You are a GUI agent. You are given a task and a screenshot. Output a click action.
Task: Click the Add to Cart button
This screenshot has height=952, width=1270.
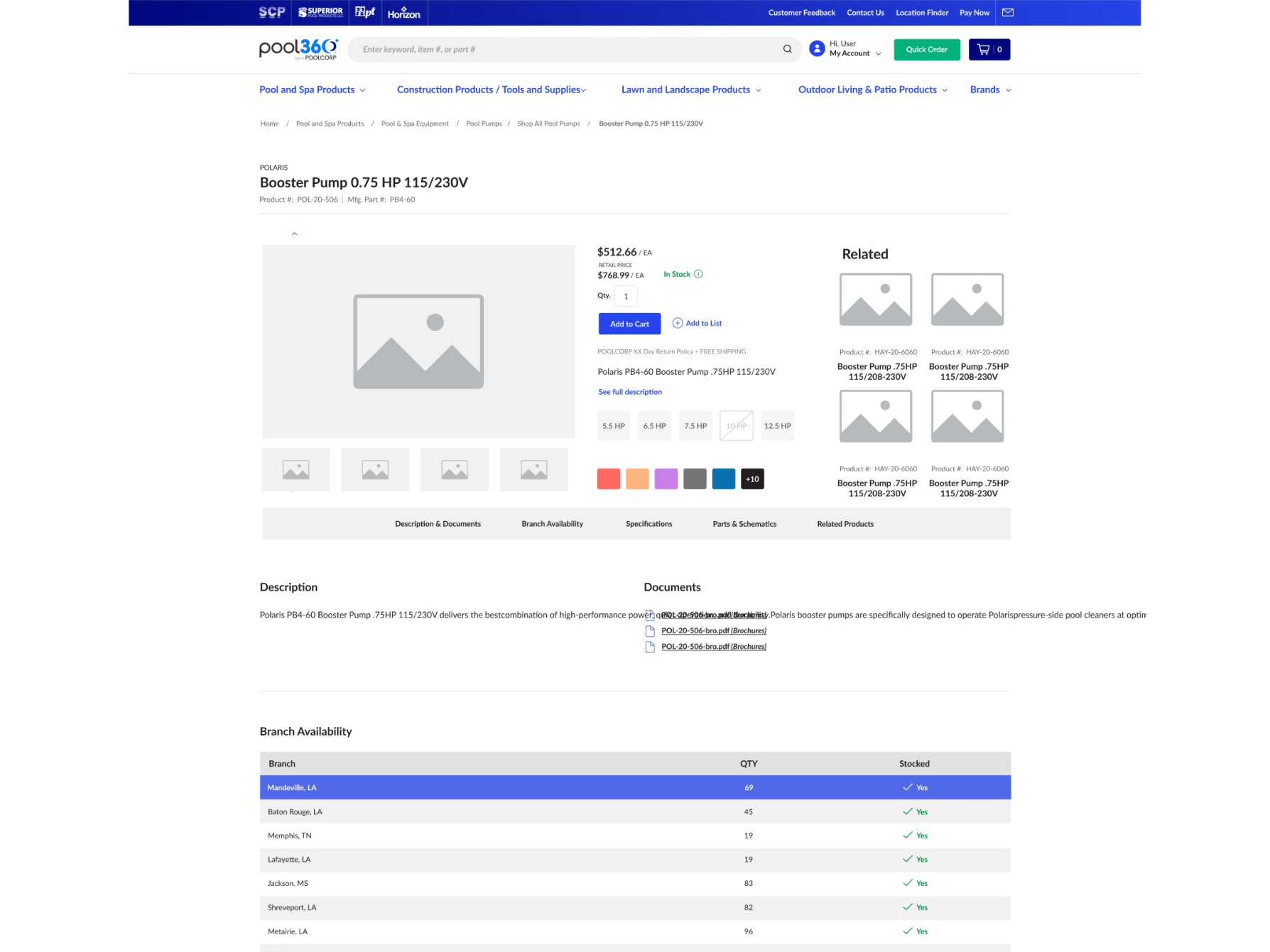(x=629, y=324)
